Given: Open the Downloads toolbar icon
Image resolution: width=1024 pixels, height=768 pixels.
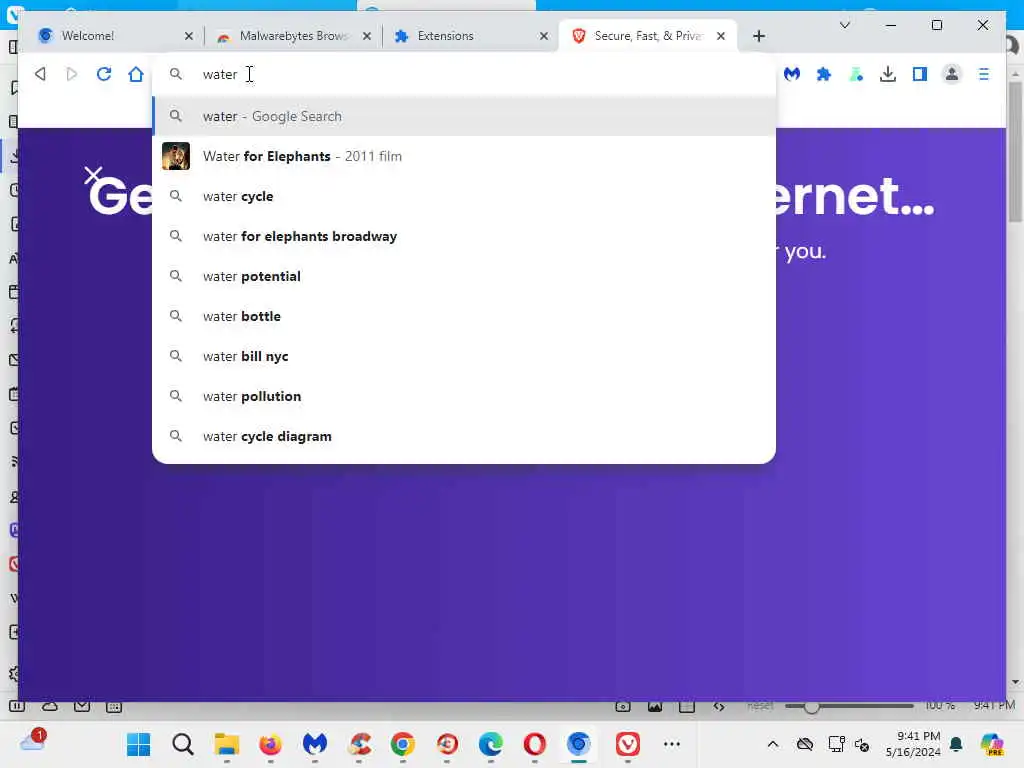Looking at the screenshot, I should point(888,74).
